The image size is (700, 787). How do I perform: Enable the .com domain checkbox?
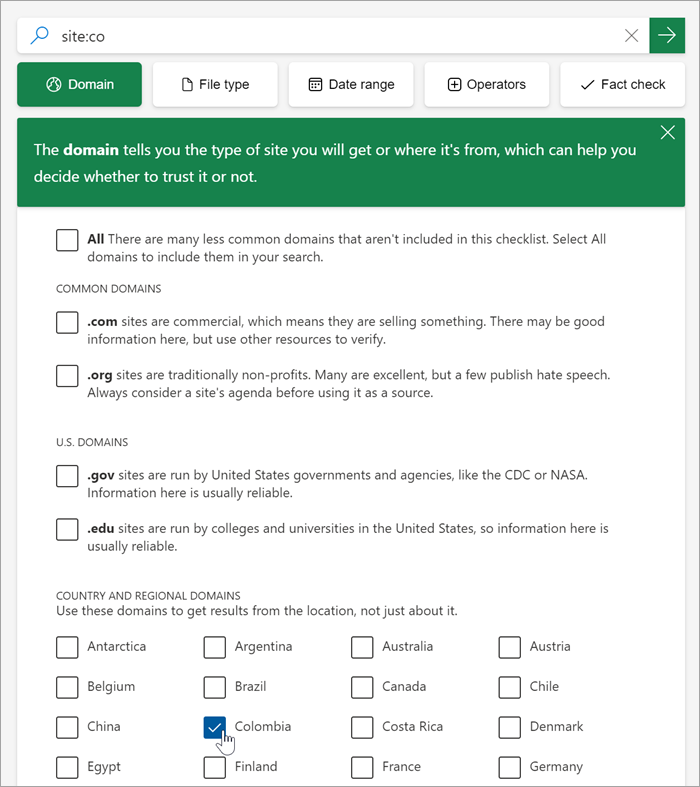coord(67,323)
